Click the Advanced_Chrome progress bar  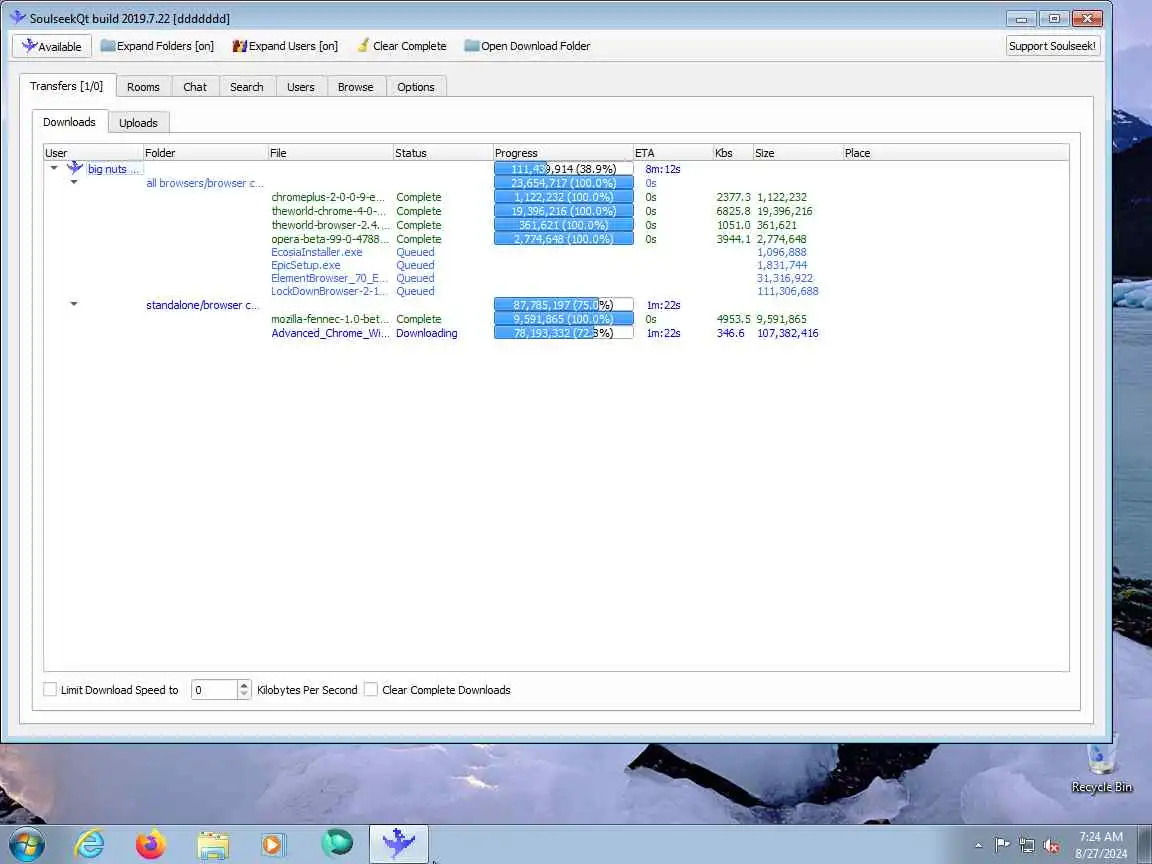[564, 333]
